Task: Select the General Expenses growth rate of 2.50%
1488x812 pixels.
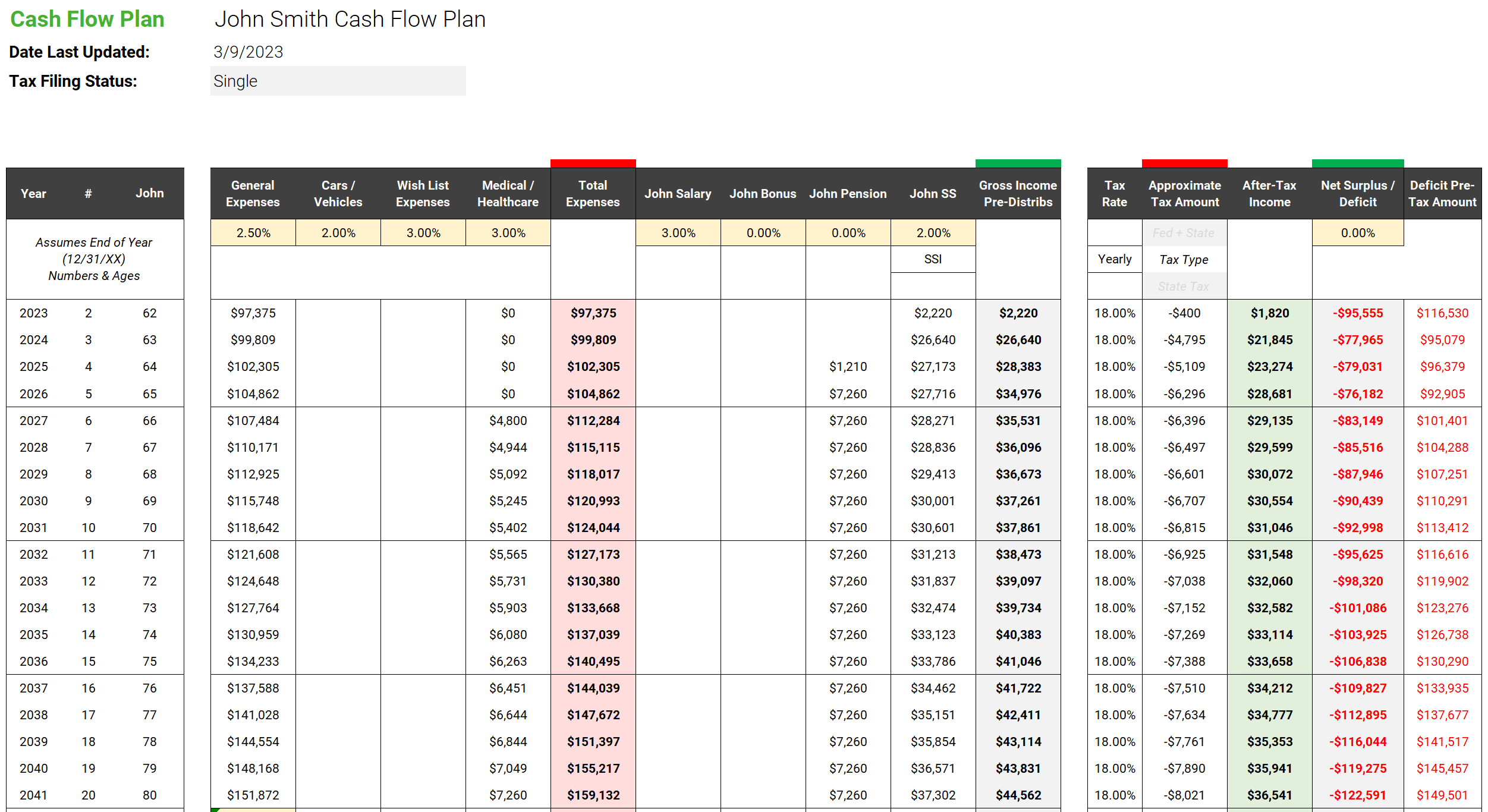Action: pos(253,232)
